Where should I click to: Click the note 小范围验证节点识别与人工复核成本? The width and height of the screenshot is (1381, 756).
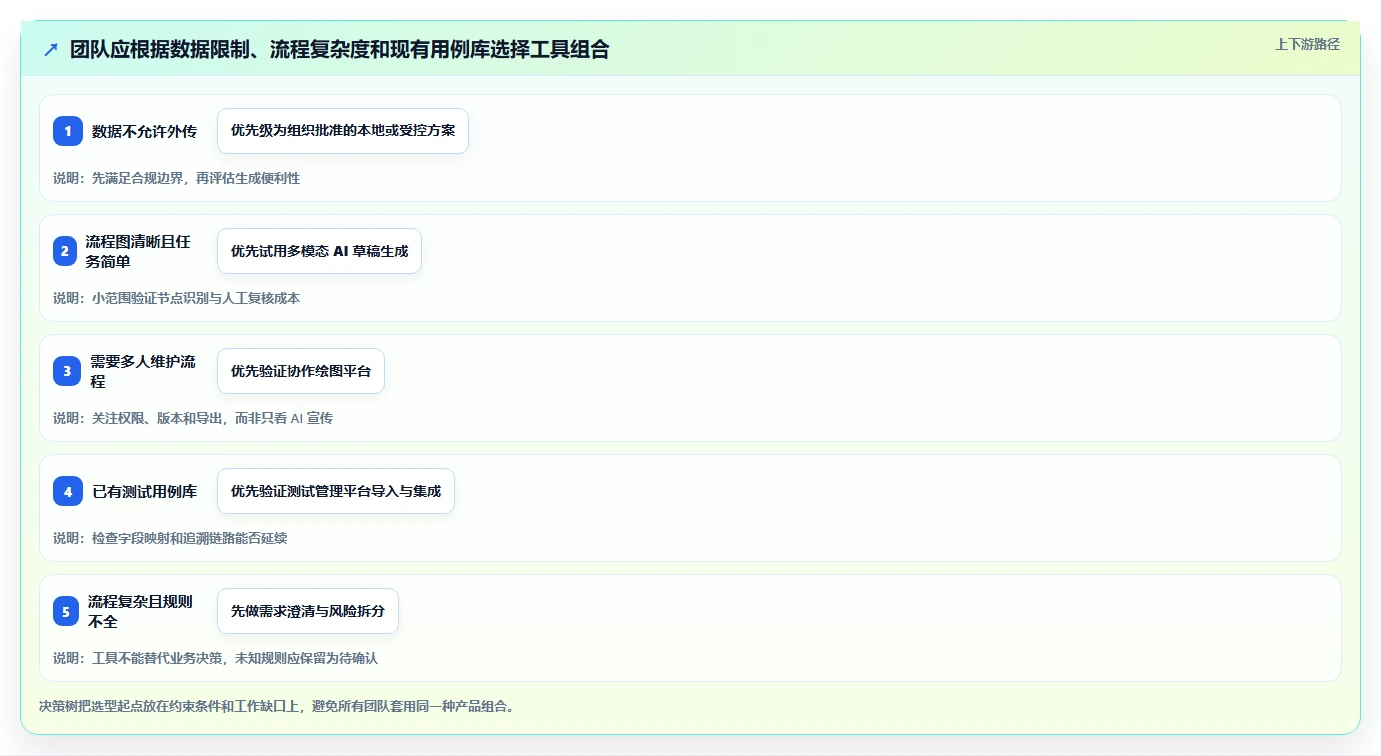coord(176,298)
